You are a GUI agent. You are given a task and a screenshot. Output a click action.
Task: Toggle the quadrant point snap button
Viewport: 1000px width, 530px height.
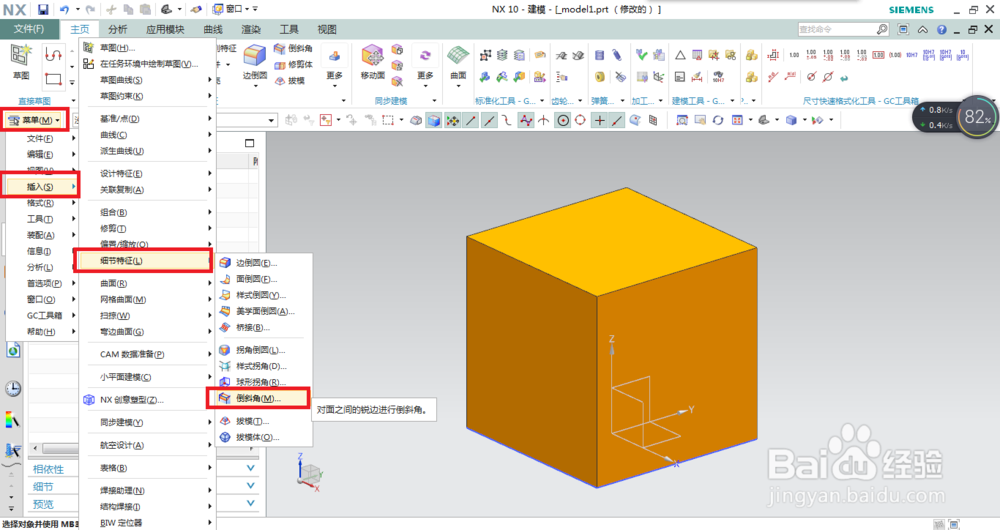click(580, 120)
